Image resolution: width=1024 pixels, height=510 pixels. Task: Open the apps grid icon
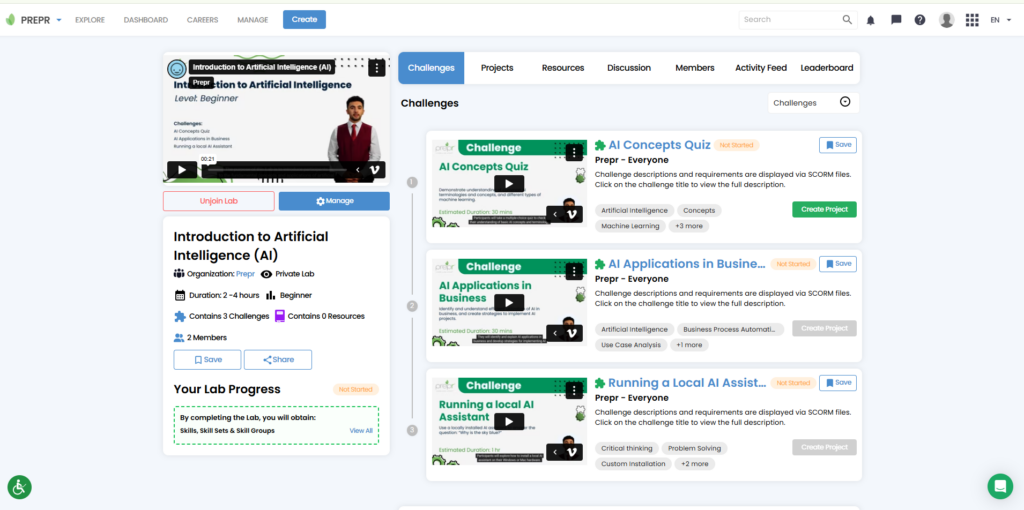972,20
